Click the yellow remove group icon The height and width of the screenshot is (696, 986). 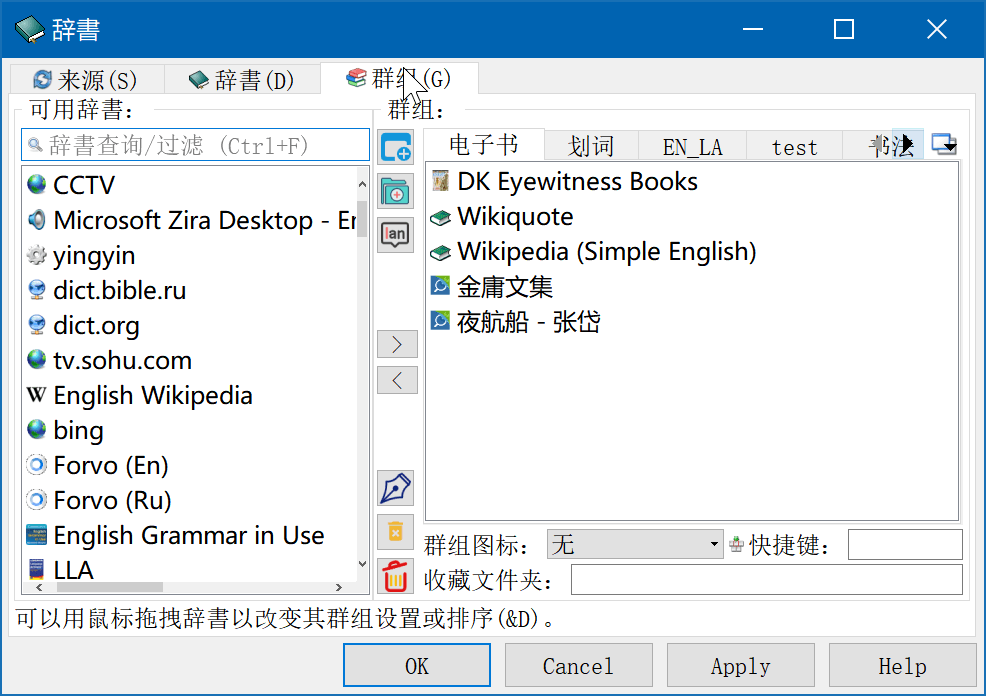tap(397, 532)
